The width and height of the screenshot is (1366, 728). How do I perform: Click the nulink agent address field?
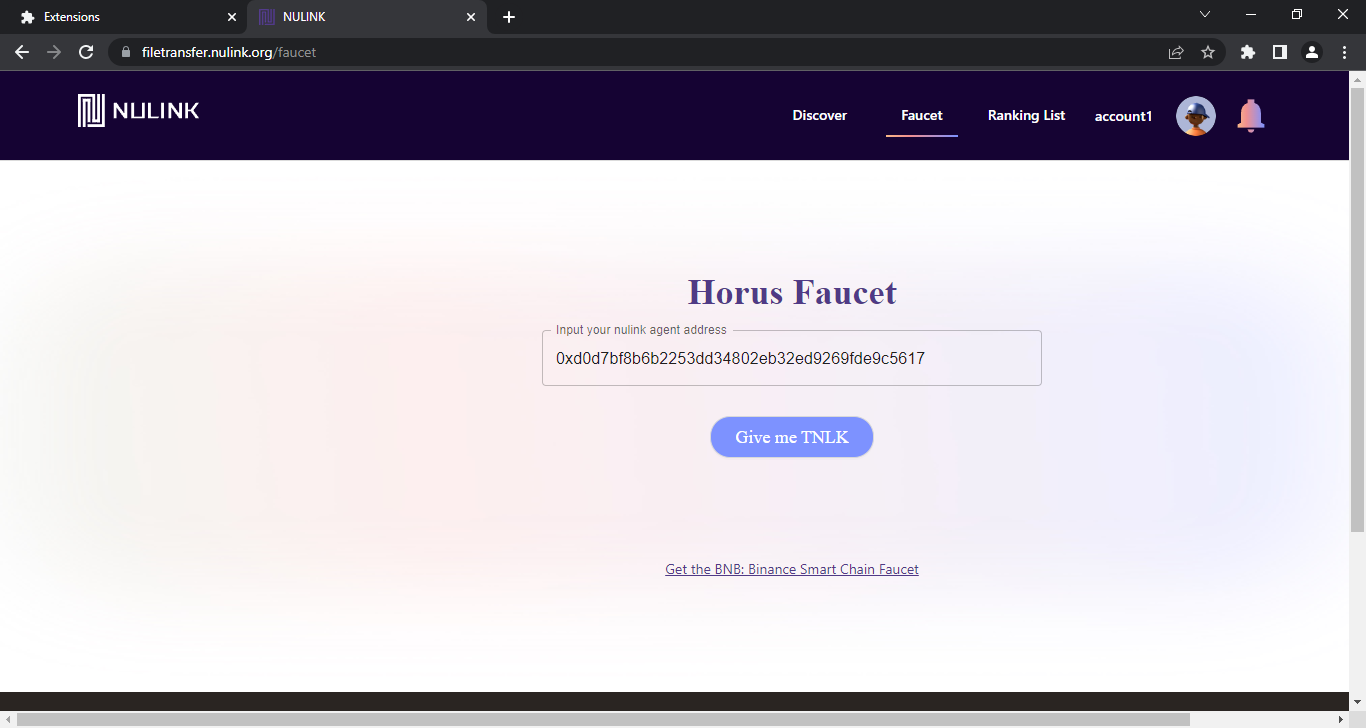click(791, 358)
